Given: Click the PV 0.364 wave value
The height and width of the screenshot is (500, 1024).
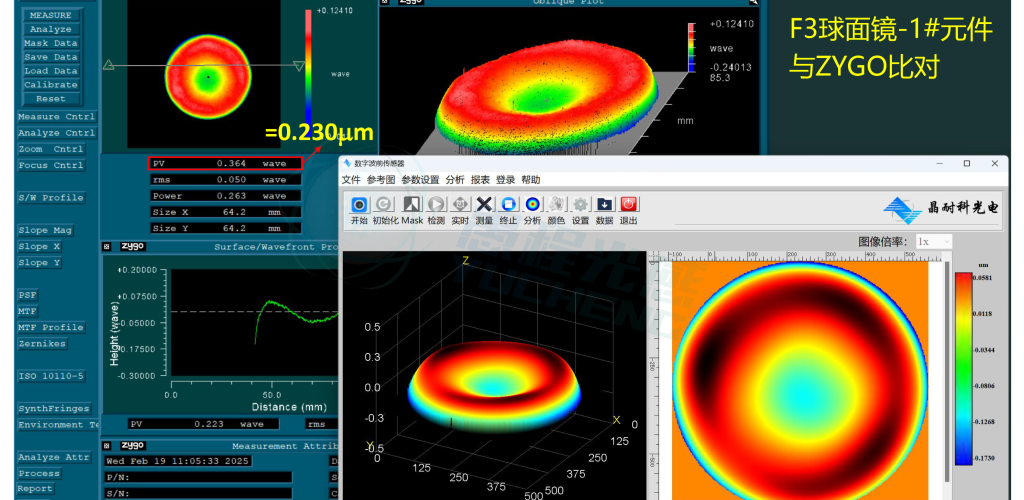Looking at the screenshot, I should [225, 163].
